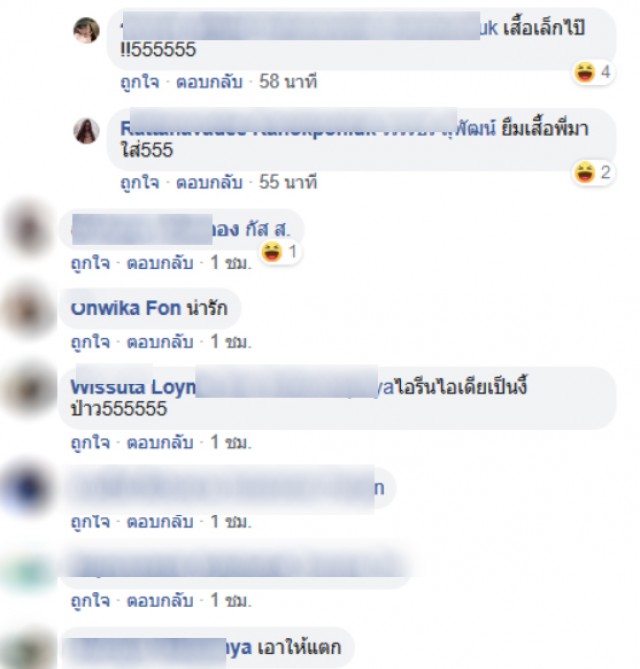
Task: Open profile picture of the 58 นาที commenter
Action: (x=87, y=30)
